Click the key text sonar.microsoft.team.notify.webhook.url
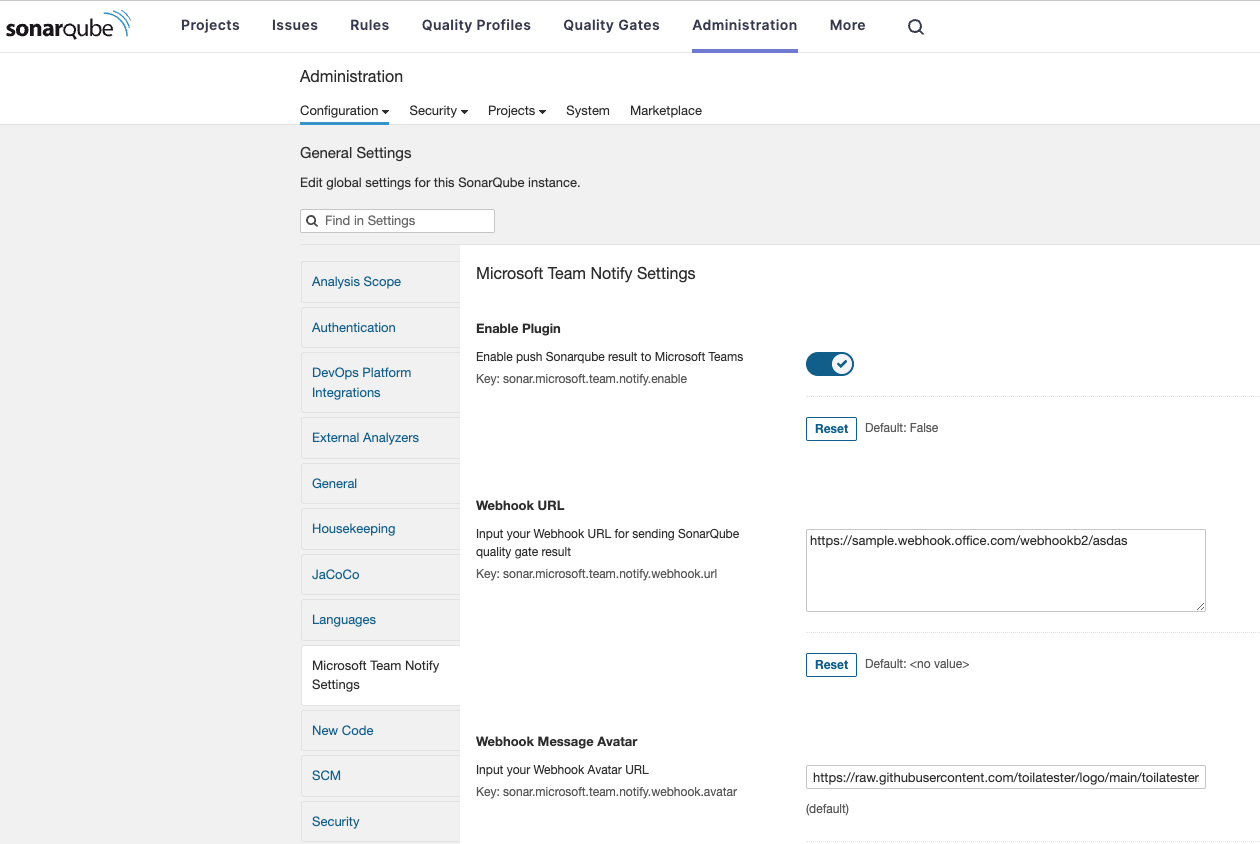This screenshot has width=1260, height=844. [610, 574]
